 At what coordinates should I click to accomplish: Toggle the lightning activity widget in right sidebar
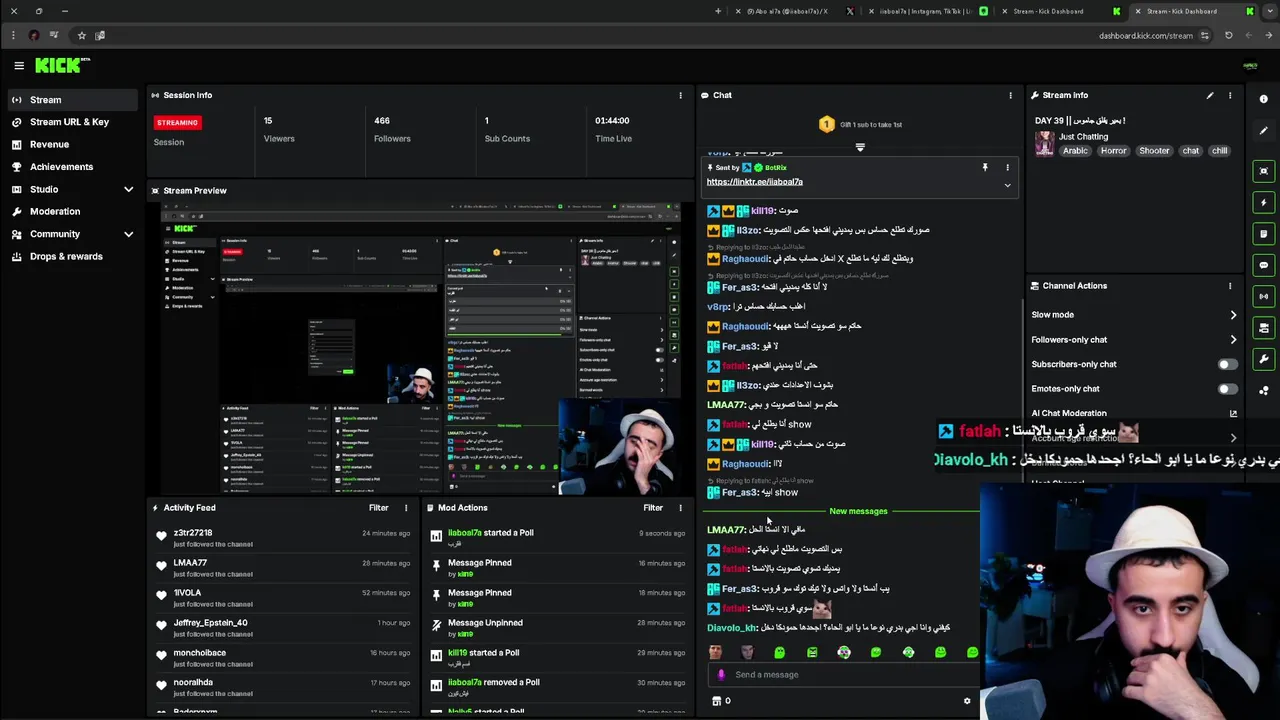tap(1264, 202)
